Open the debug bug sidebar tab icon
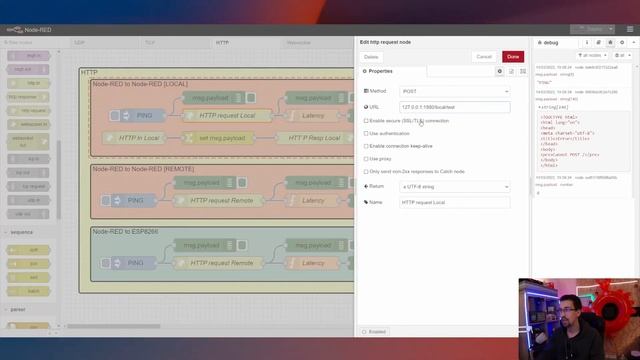Image resolution: width=640 pixels, height=360 pixels. (x=610, y=42)
